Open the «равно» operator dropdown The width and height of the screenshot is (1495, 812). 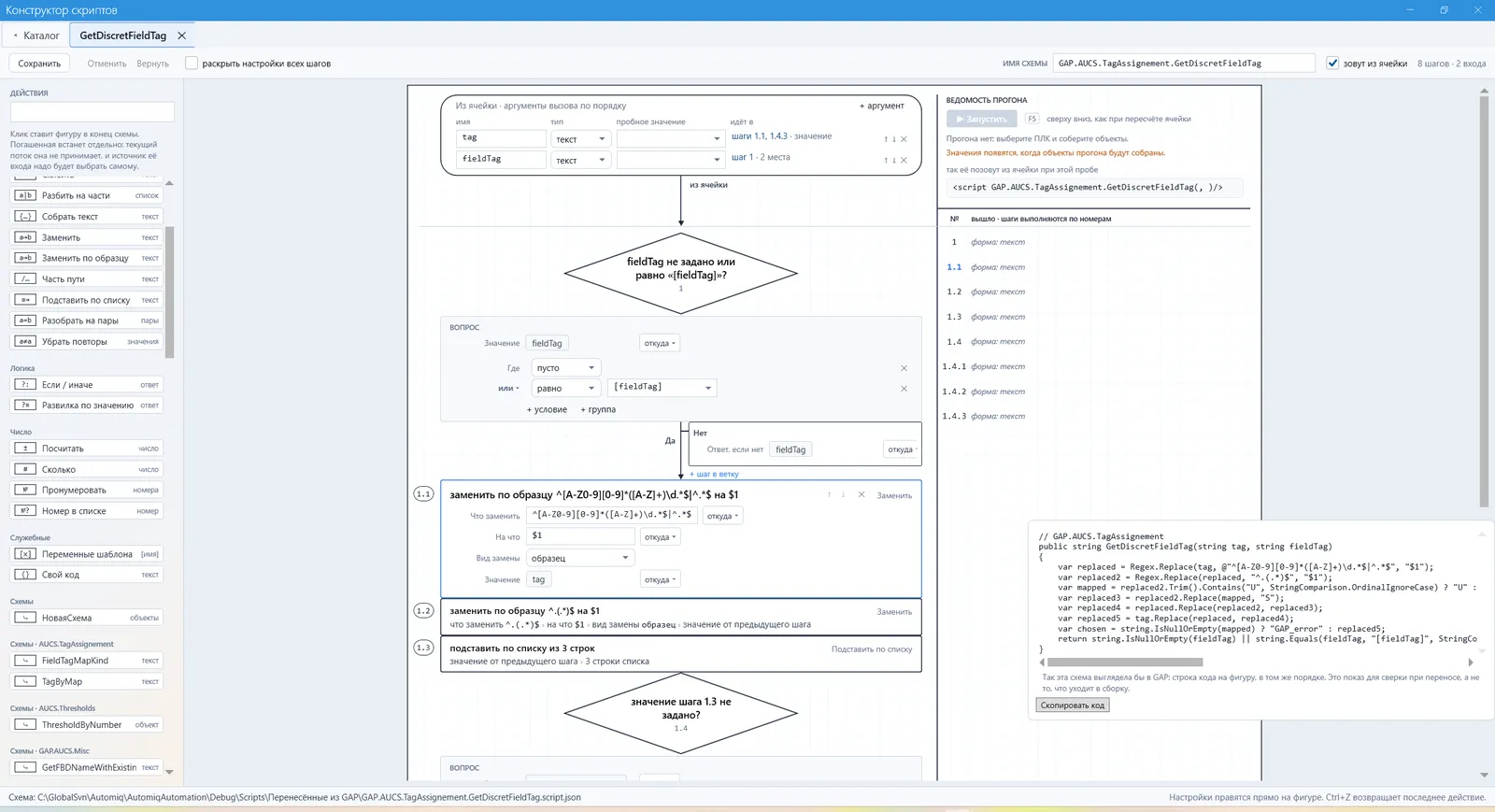(565, 388)
